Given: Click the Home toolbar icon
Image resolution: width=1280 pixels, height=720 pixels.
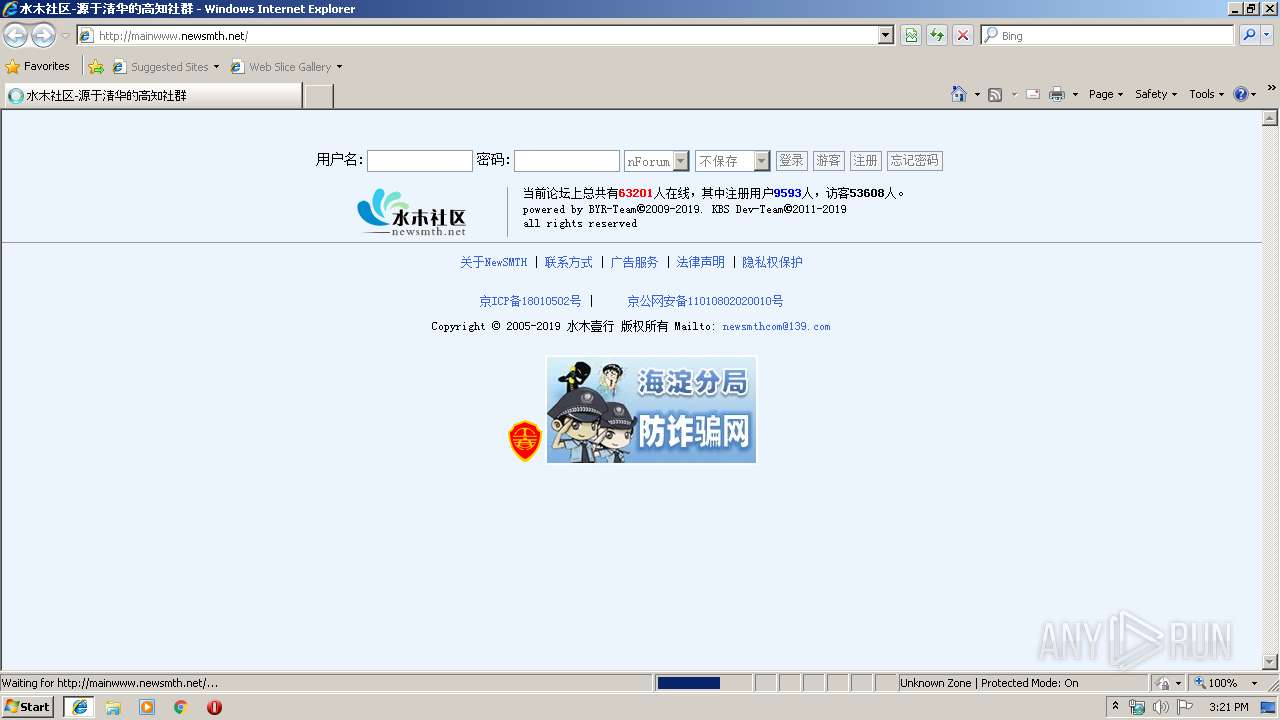Looking at the screenshot, I should point(959,94).
